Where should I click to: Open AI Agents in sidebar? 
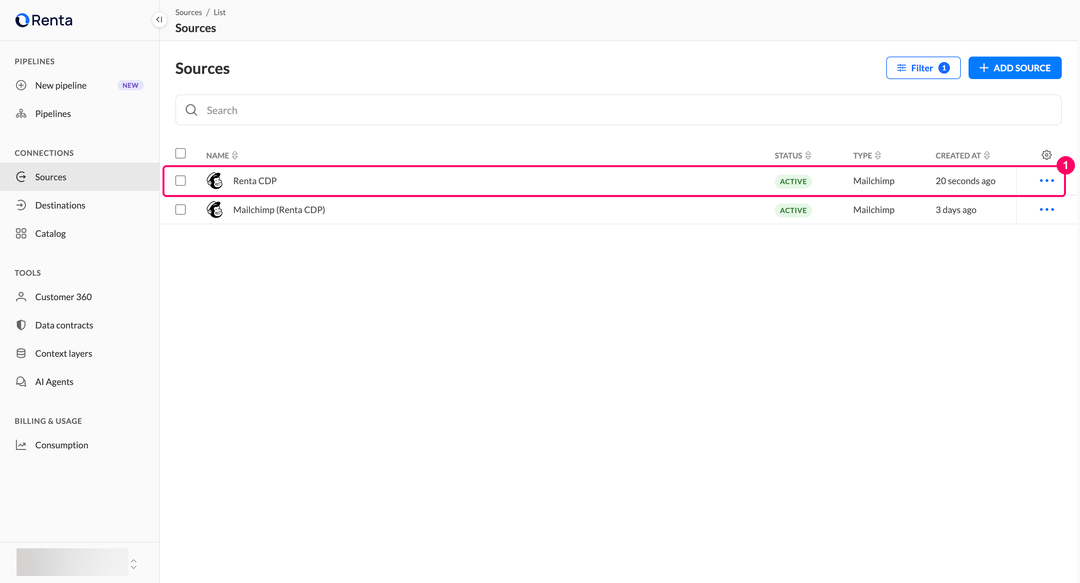pyautogui.click(x=80, y=382)
